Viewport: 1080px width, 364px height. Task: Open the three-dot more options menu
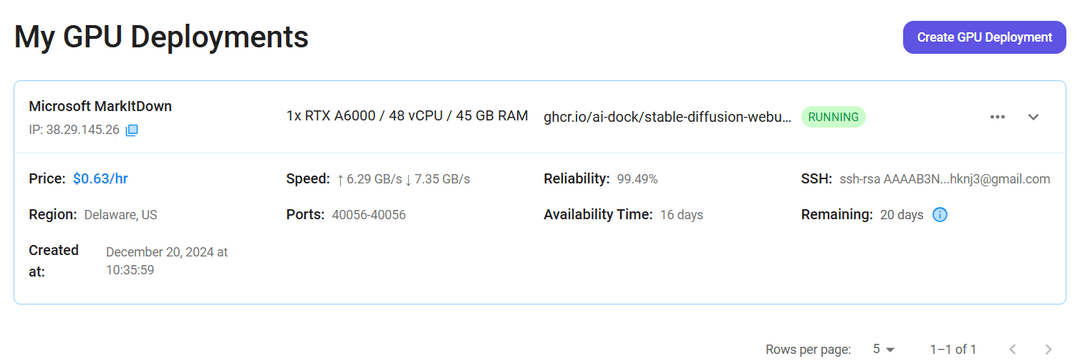pos(997,117)
